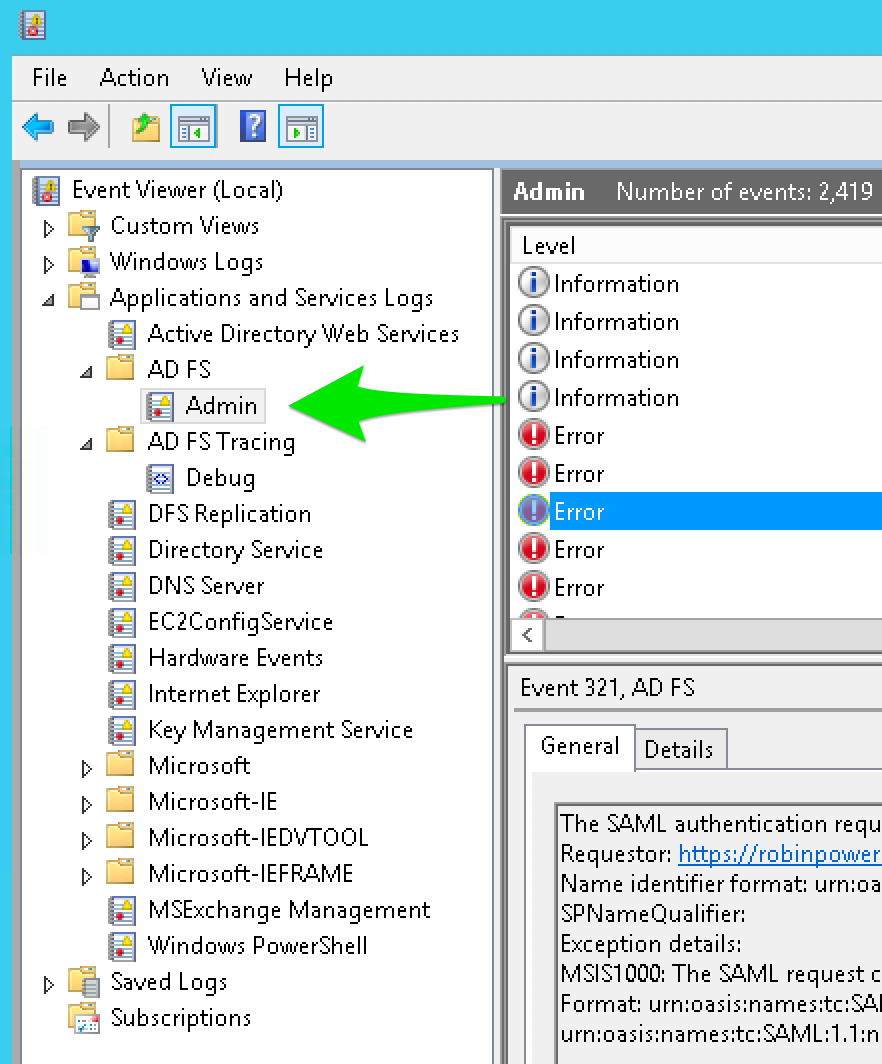The width and height of the screenshot is (882, 1064).
Task: Click the EC2ConfigService log icon
Action: 121,622
